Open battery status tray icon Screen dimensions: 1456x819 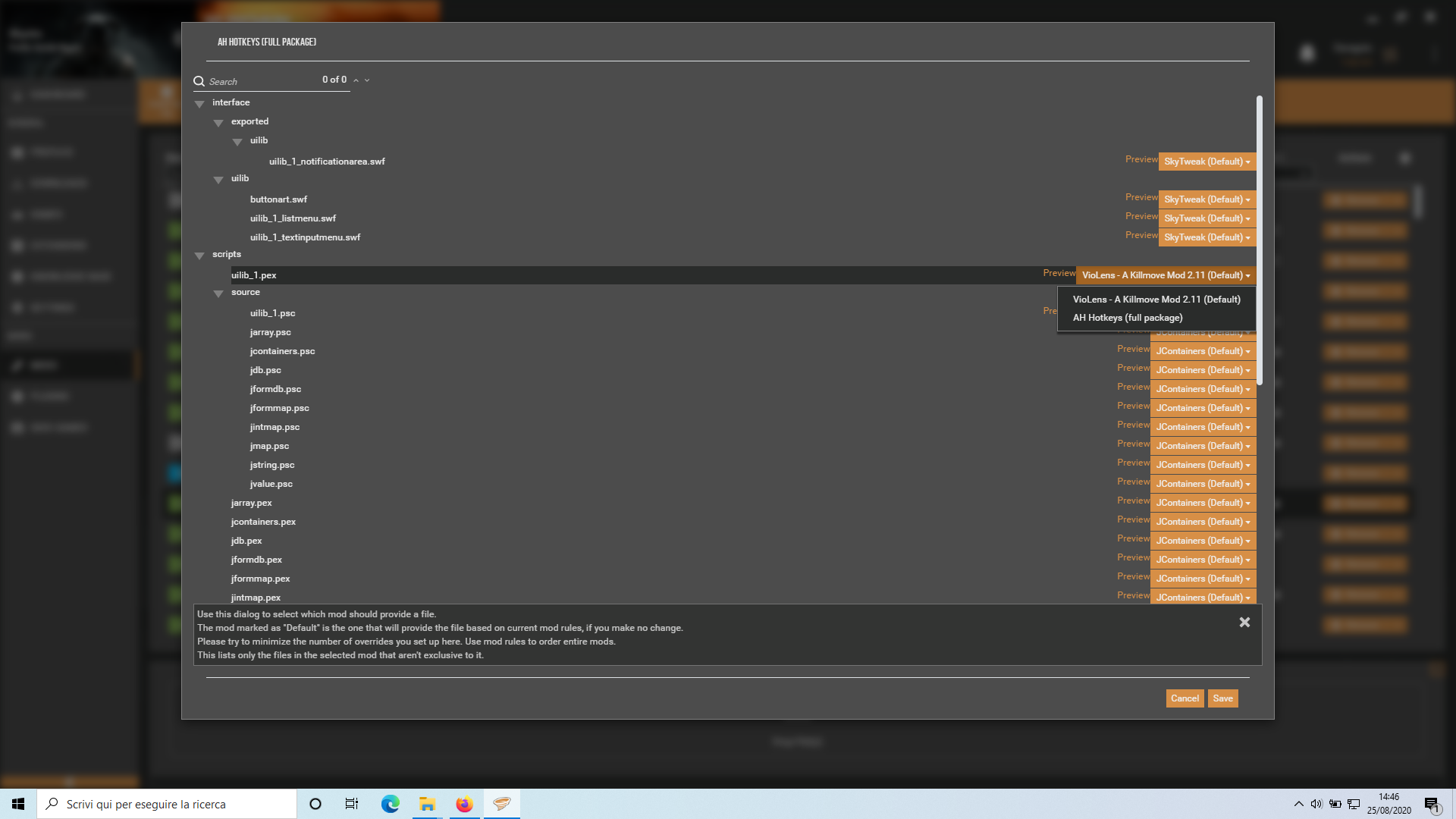tap(1335, 804)
